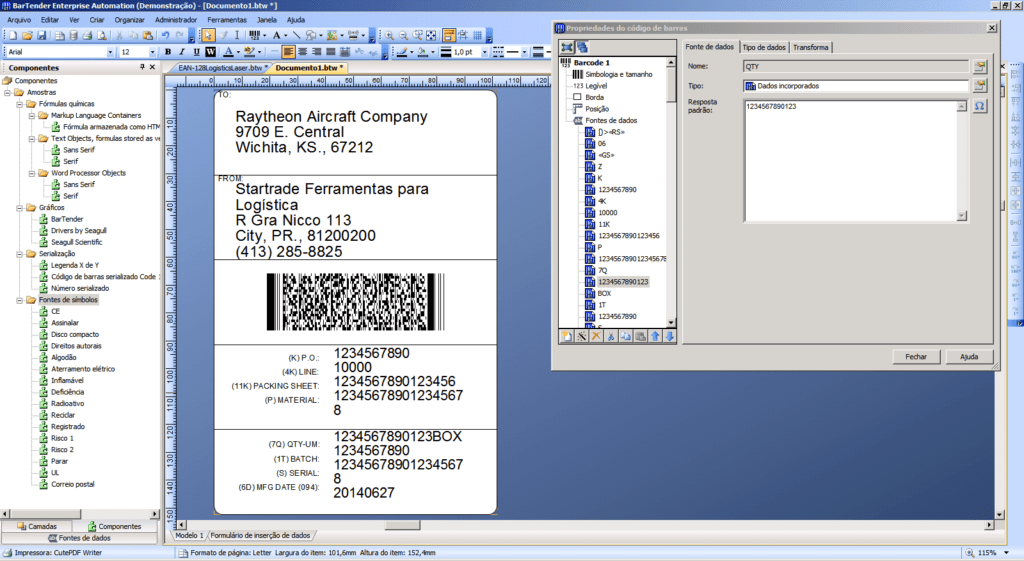Toggle bold text formatting
Screen dimensions: 1024x561
coord(168,51)
